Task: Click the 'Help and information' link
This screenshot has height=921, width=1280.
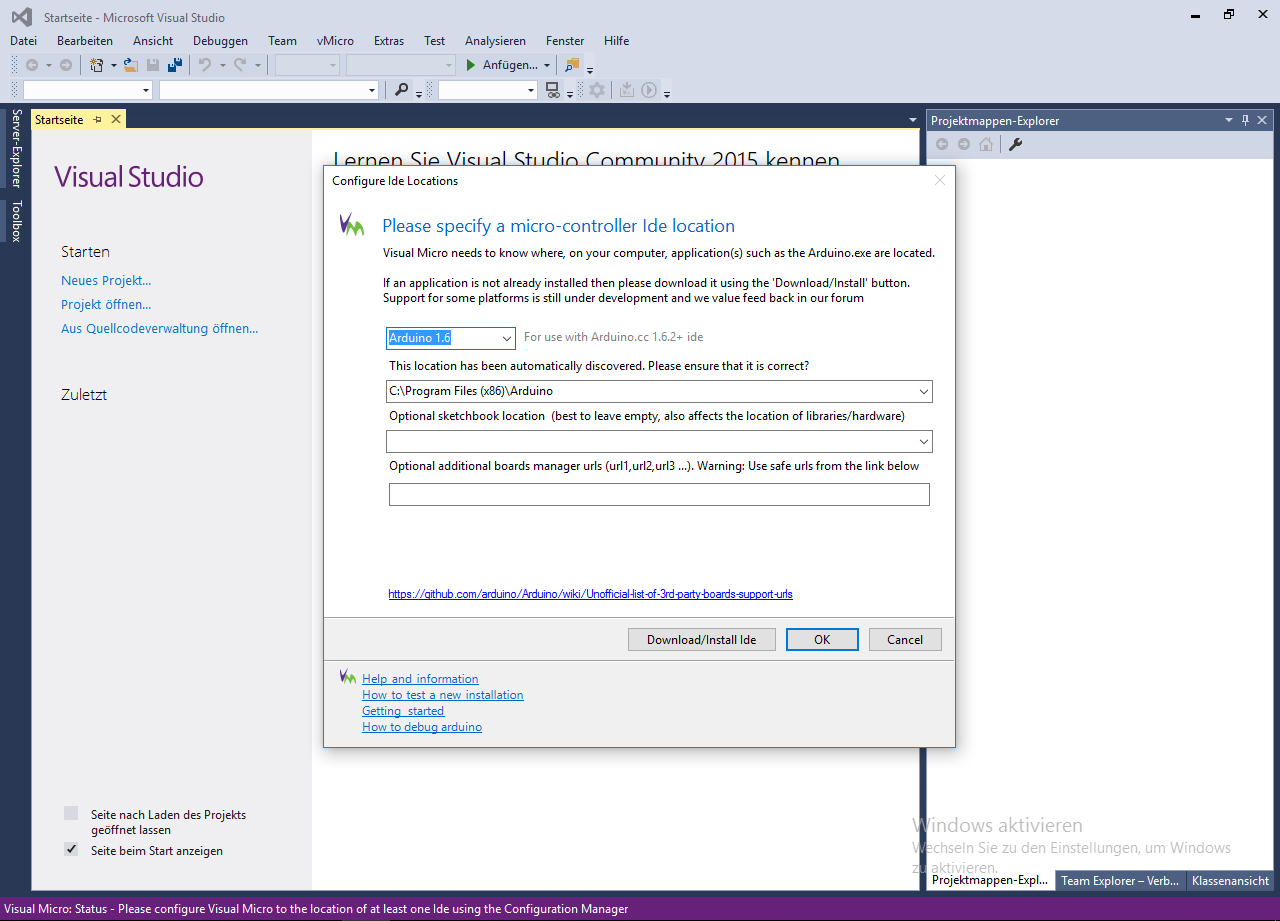Action: pos(420,679)
